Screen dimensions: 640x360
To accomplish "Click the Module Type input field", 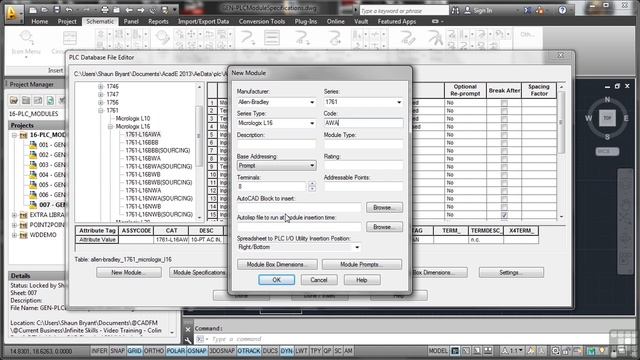I will tap(363, 144).
